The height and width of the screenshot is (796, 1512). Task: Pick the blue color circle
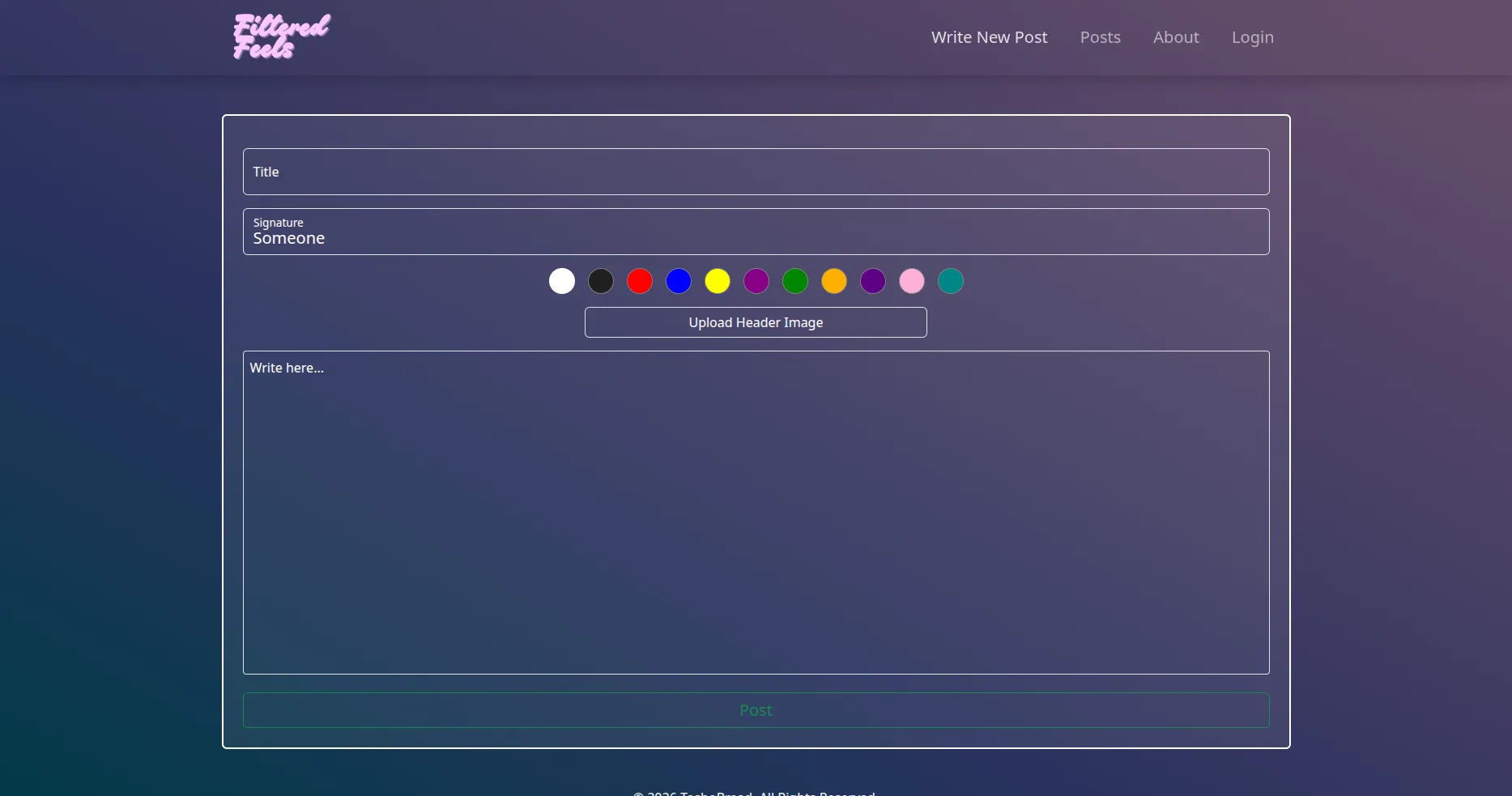click(679, 281)
